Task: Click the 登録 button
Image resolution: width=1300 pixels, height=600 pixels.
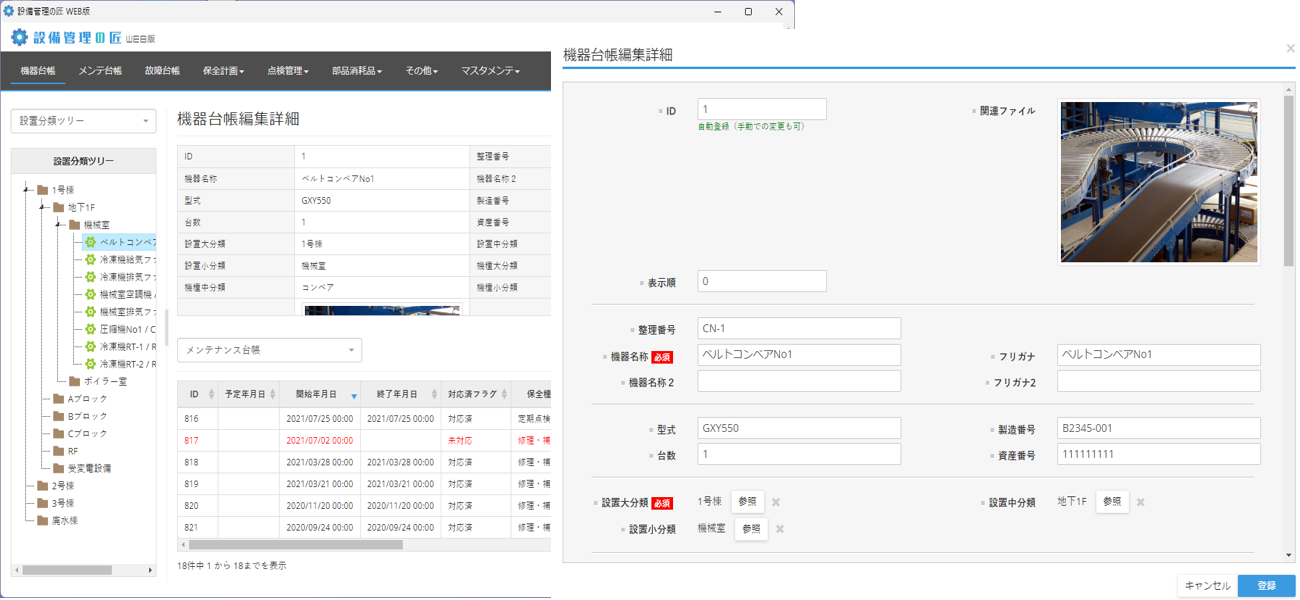Action: point(1266,586)
